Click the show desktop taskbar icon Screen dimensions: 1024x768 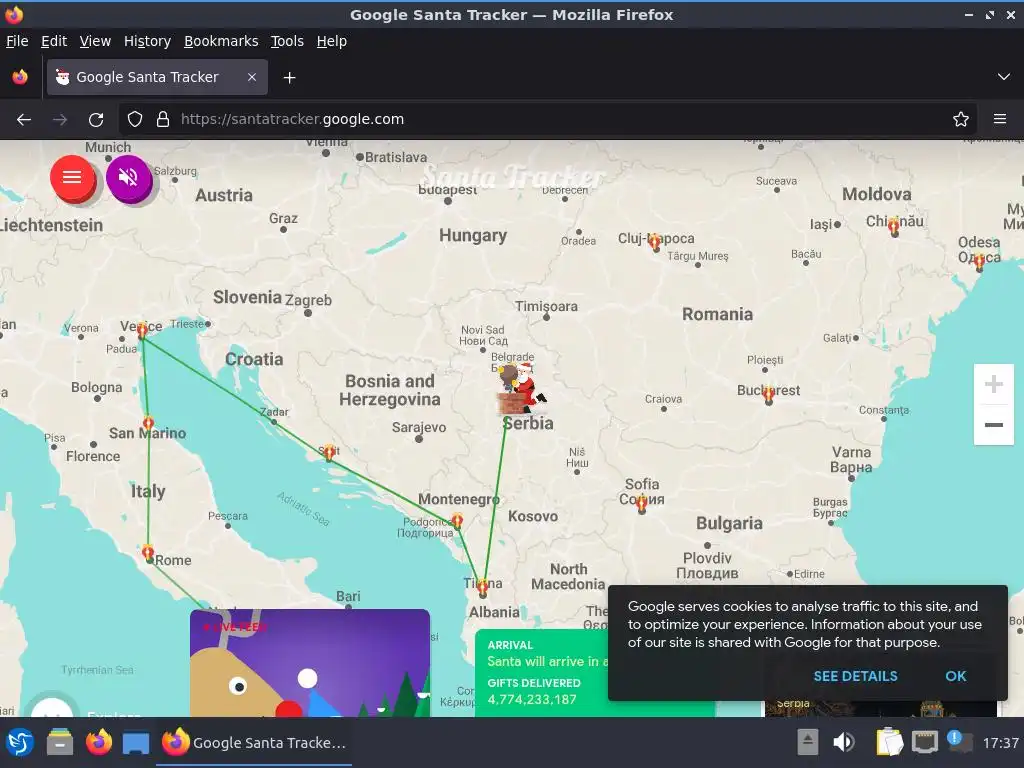coord(136,743)
